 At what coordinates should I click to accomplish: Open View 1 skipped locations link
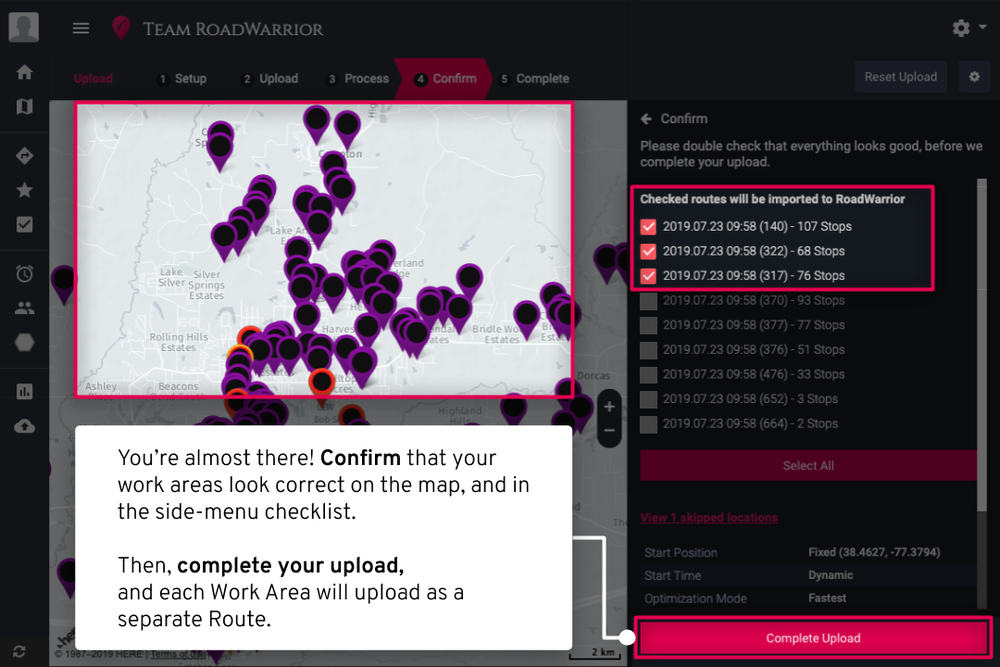[709, 517]
